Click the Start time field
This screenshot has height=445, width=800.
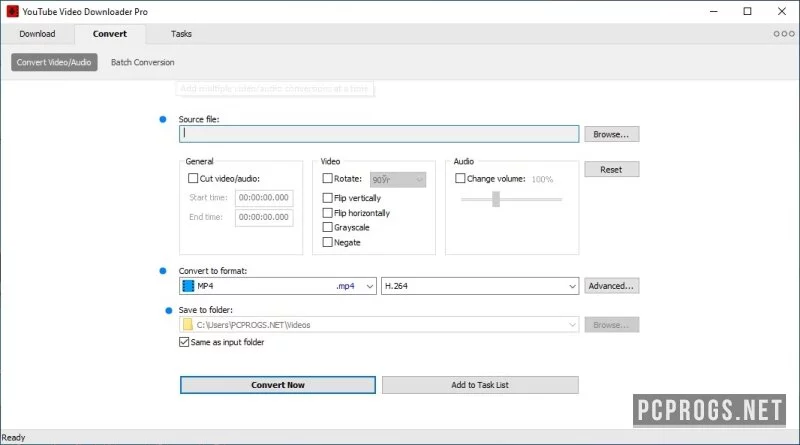click(264, 197)
